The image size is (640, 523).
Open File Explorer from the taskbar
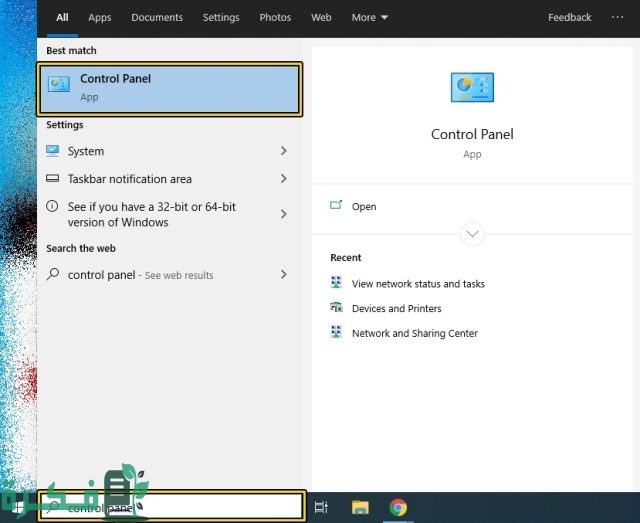pyautogui.click(x=360, y=508)
